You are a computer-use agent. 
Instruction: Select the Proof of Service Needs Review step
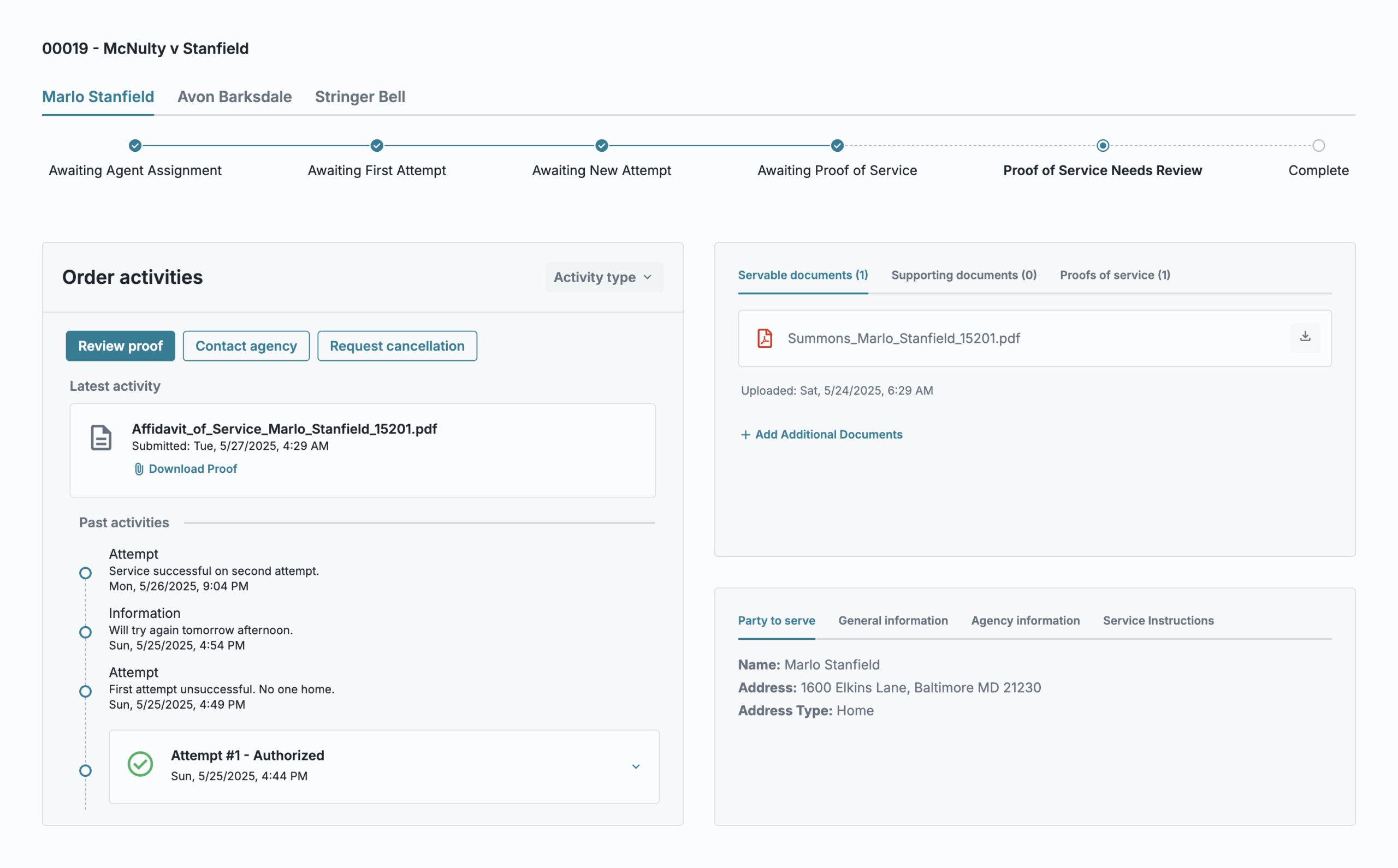pos(1103,146)
